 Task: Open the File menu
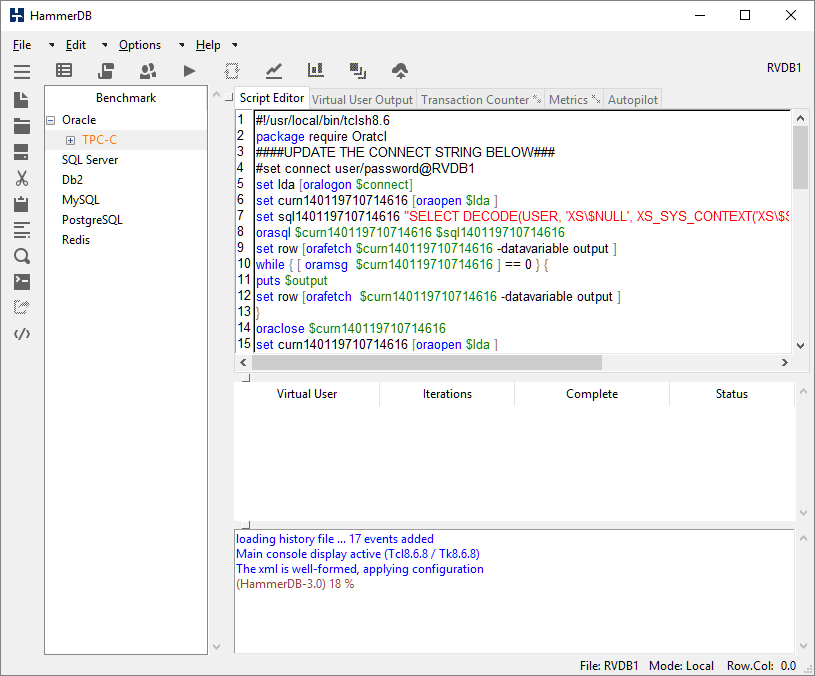point(22,45)
